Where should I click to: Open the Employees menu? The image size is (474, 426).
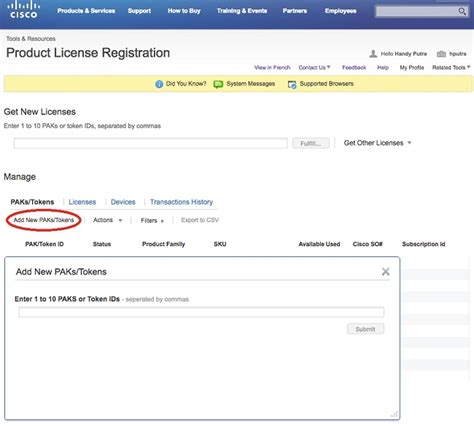[x=341, y=11]
